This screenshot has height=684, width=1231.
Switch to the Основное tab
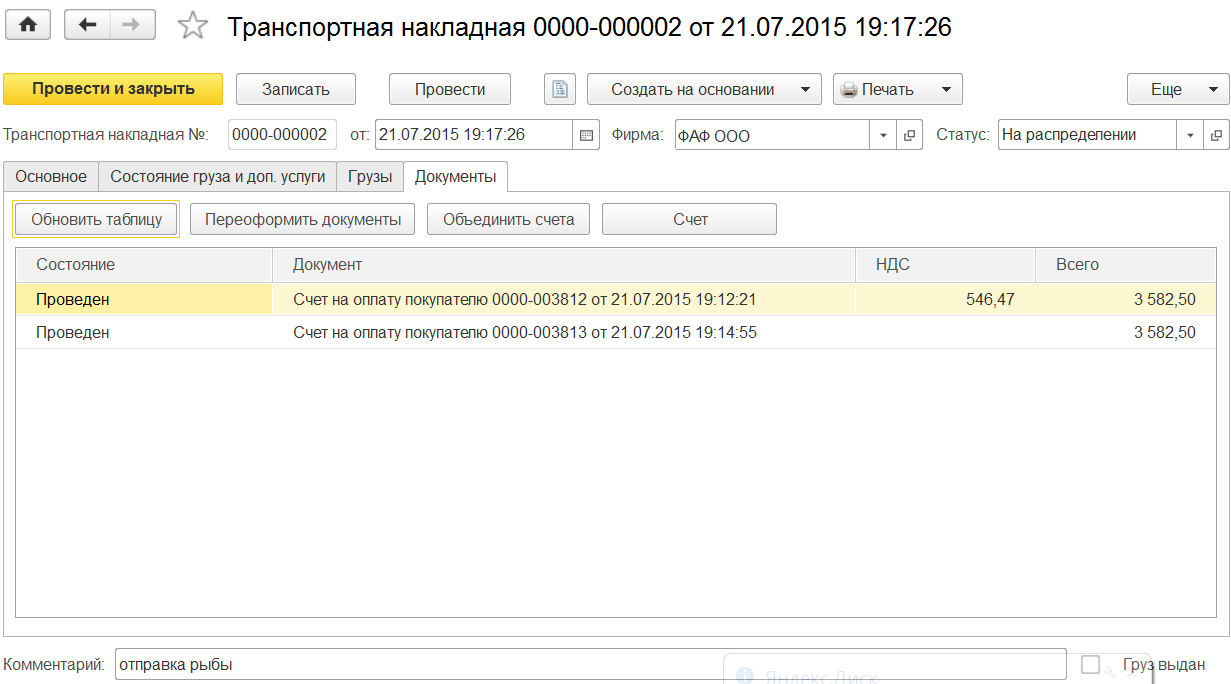click(x=51, y=176)
